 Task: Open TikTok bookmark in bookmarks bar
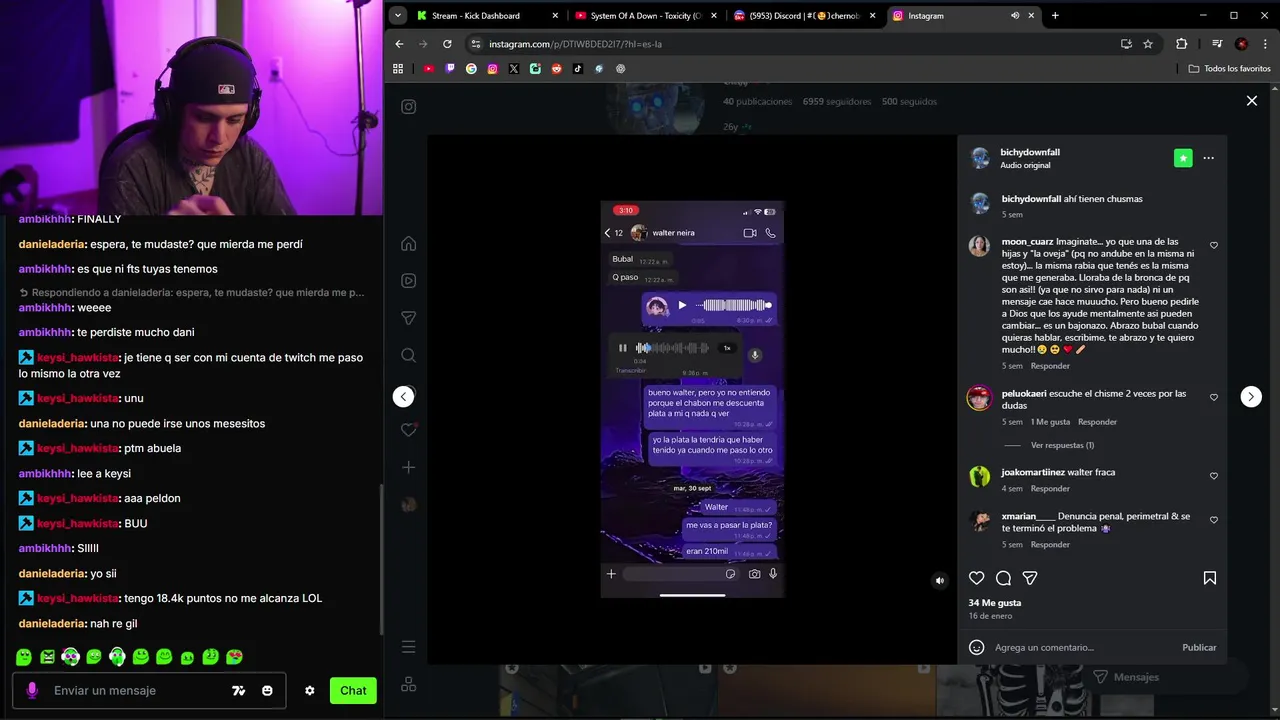[x=578, y=69]
